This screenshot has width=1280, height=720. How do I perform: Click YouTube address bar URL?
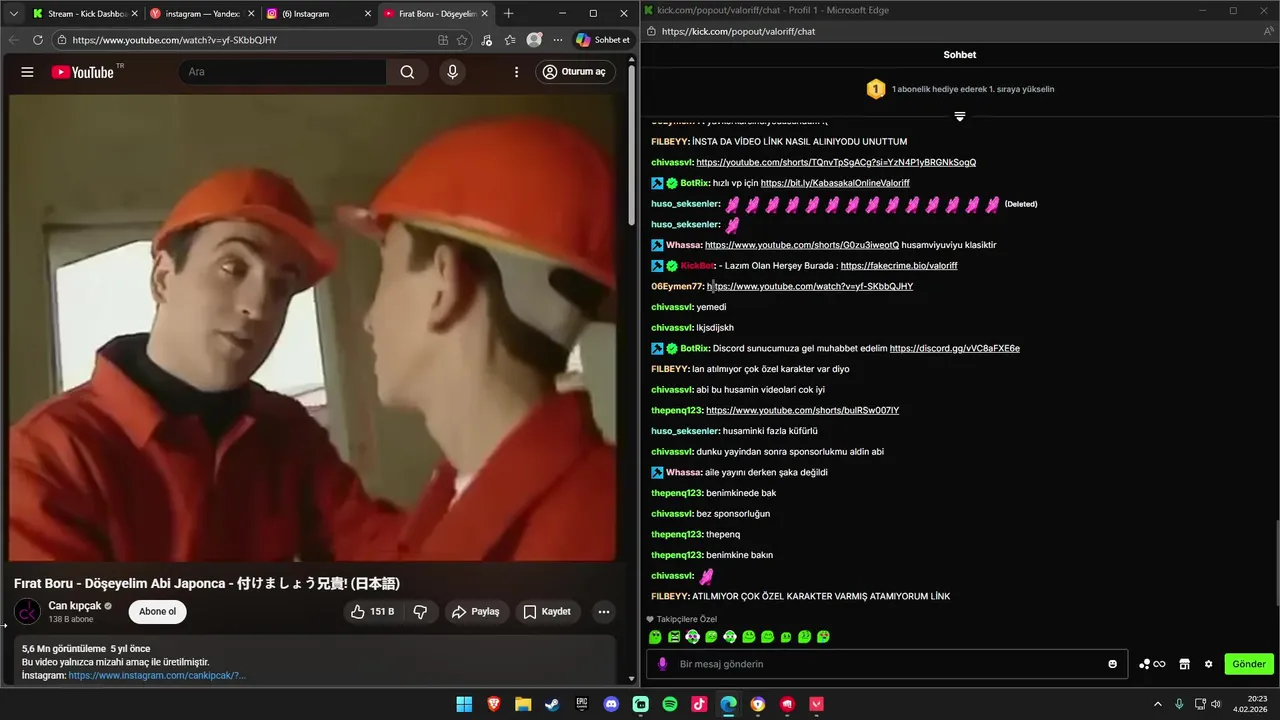coord(174,40)
